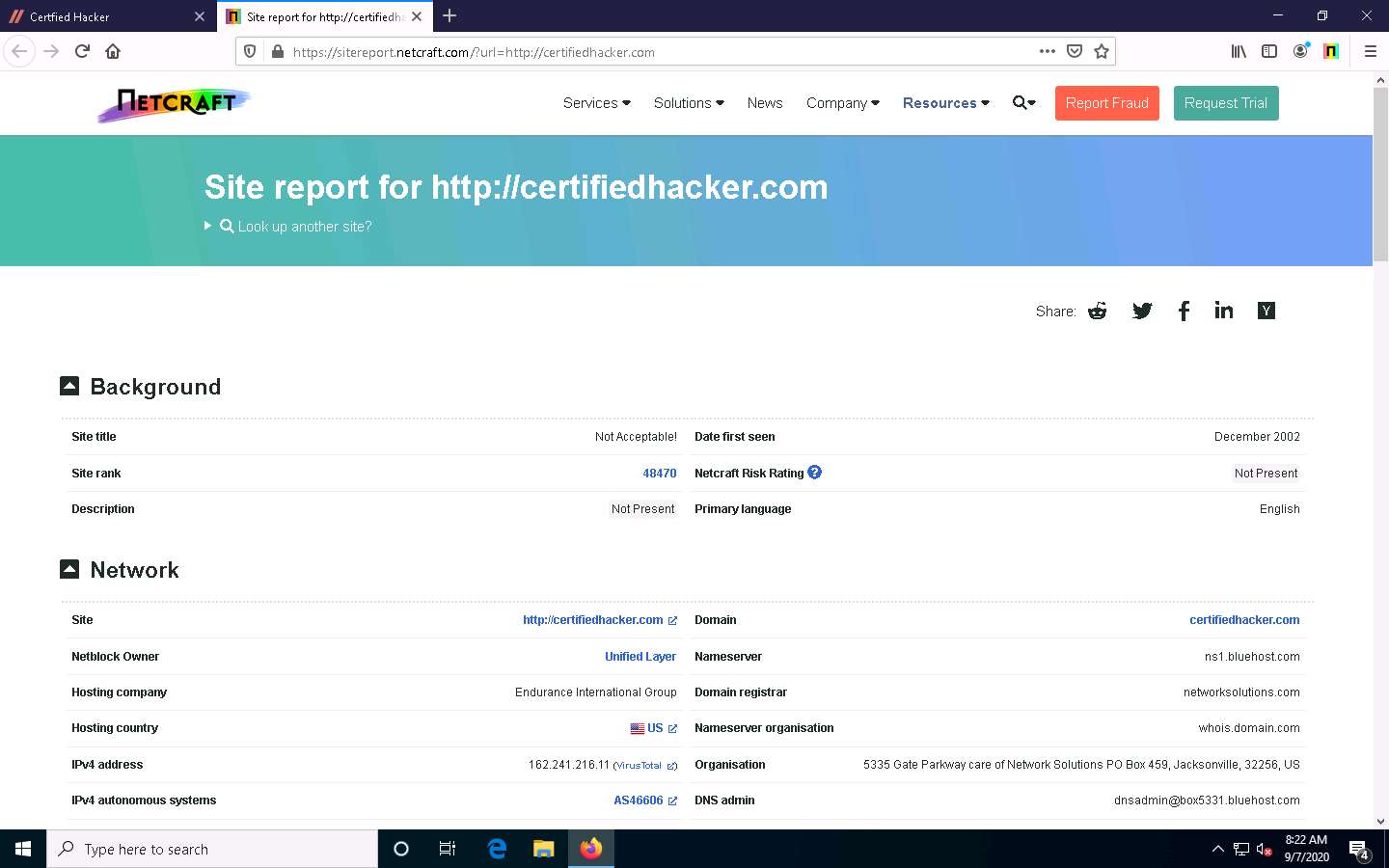Screen dimensions: 1389x868
Task: Click the Windows taskbar search box
Action: (212, 849)
